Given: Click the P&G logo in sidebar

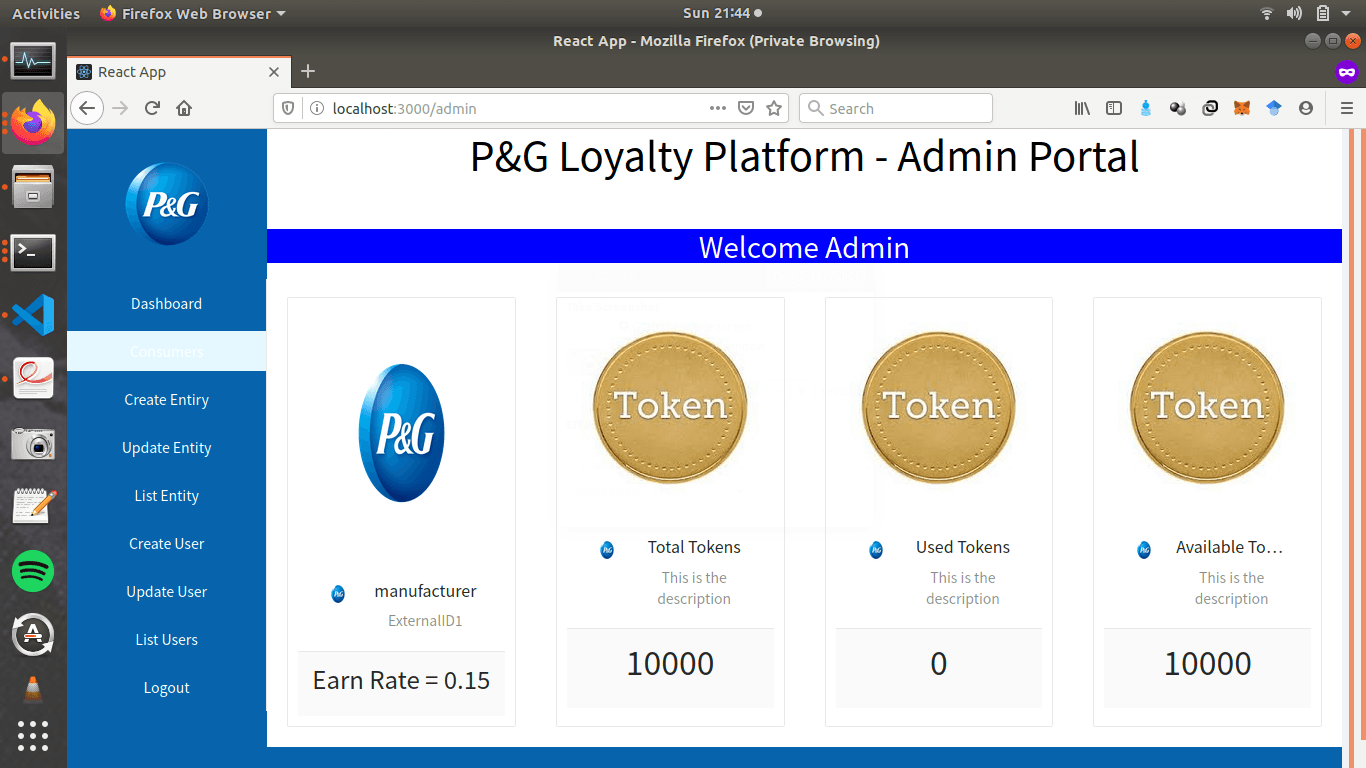Looking at the screenshot, I should click(x=167, y=204).
